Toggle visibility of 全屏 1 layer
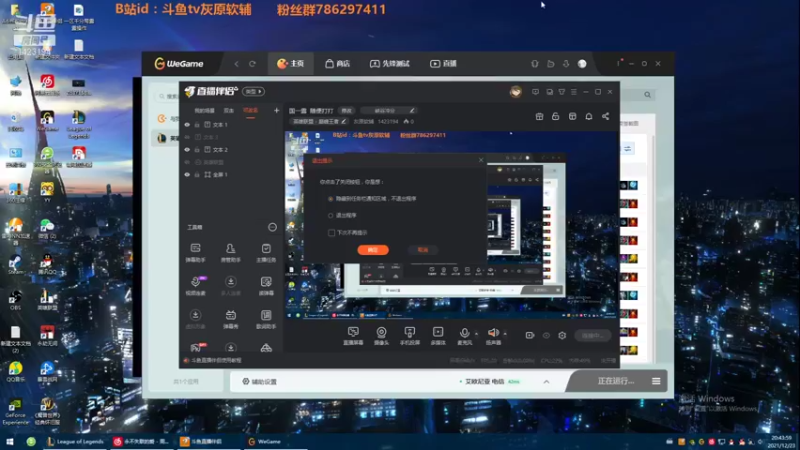Image resolution: width=800 pixels, height=450 pixels. pos(187,174)
